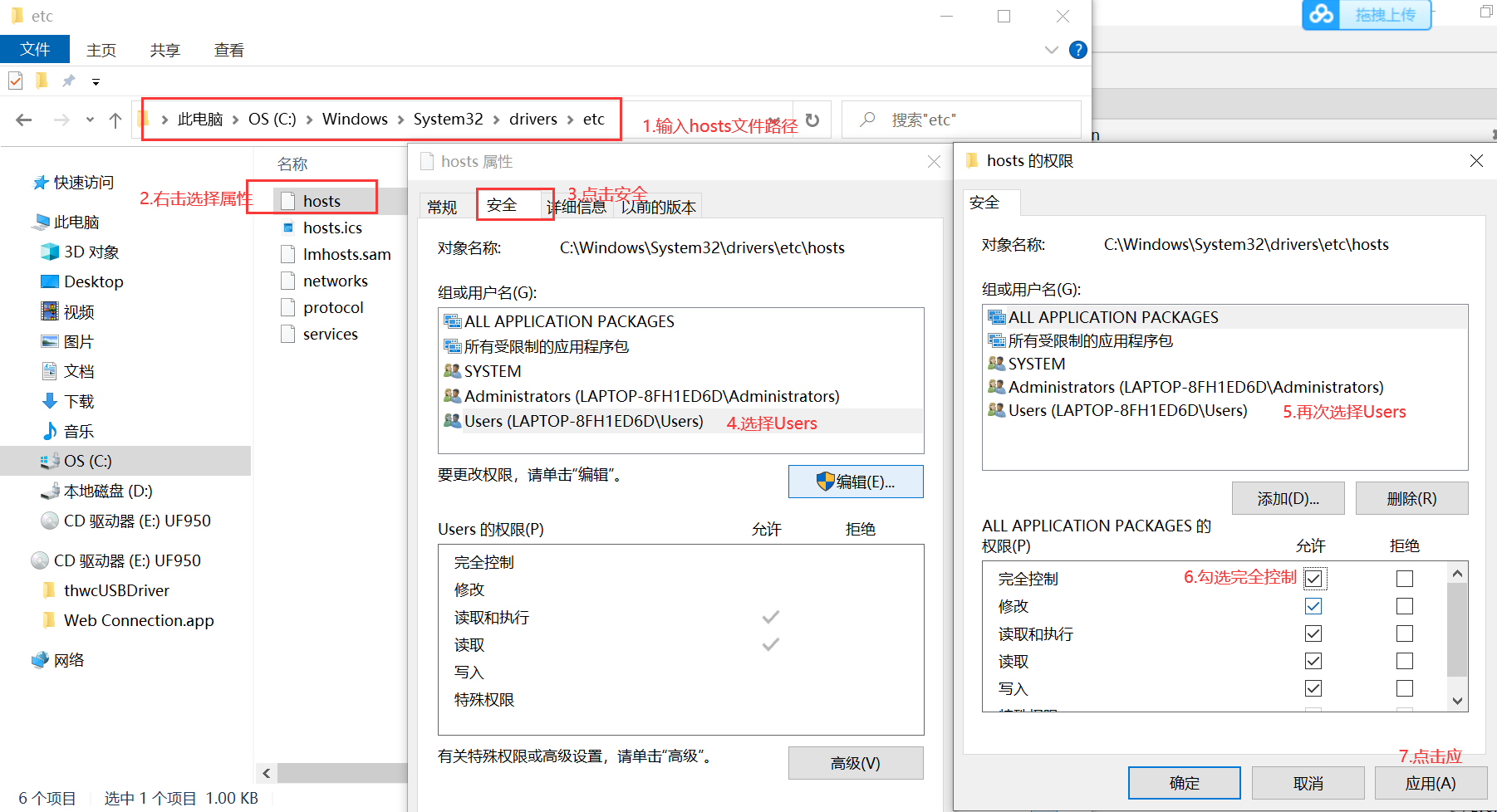Toggle Allow for Read & execute row

click(1313, 633)
